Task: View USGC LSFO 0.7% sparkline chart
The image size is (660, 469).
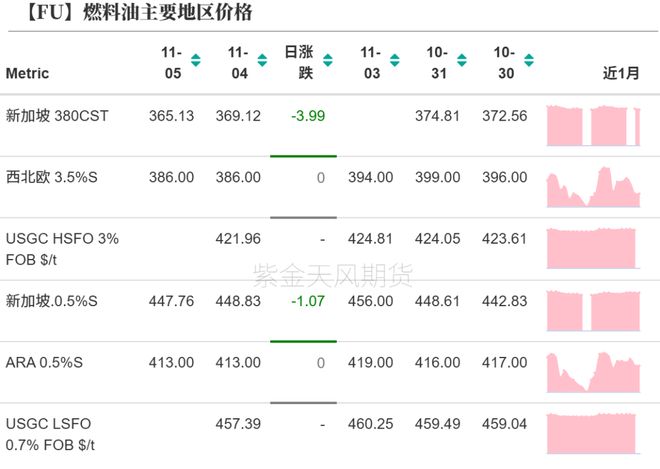Action: (593, 433)
